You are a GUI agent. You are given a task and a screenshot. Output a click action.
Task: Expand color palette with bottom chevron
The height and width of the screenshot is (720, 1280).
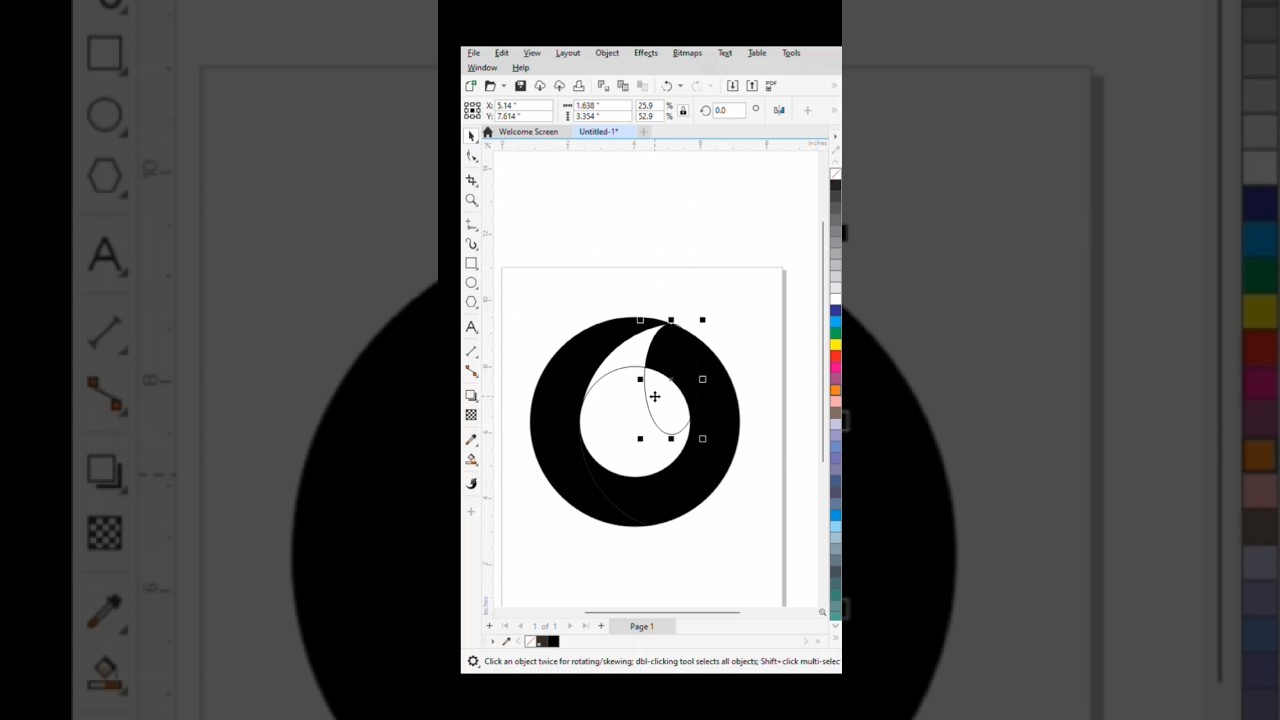(835, 626)
